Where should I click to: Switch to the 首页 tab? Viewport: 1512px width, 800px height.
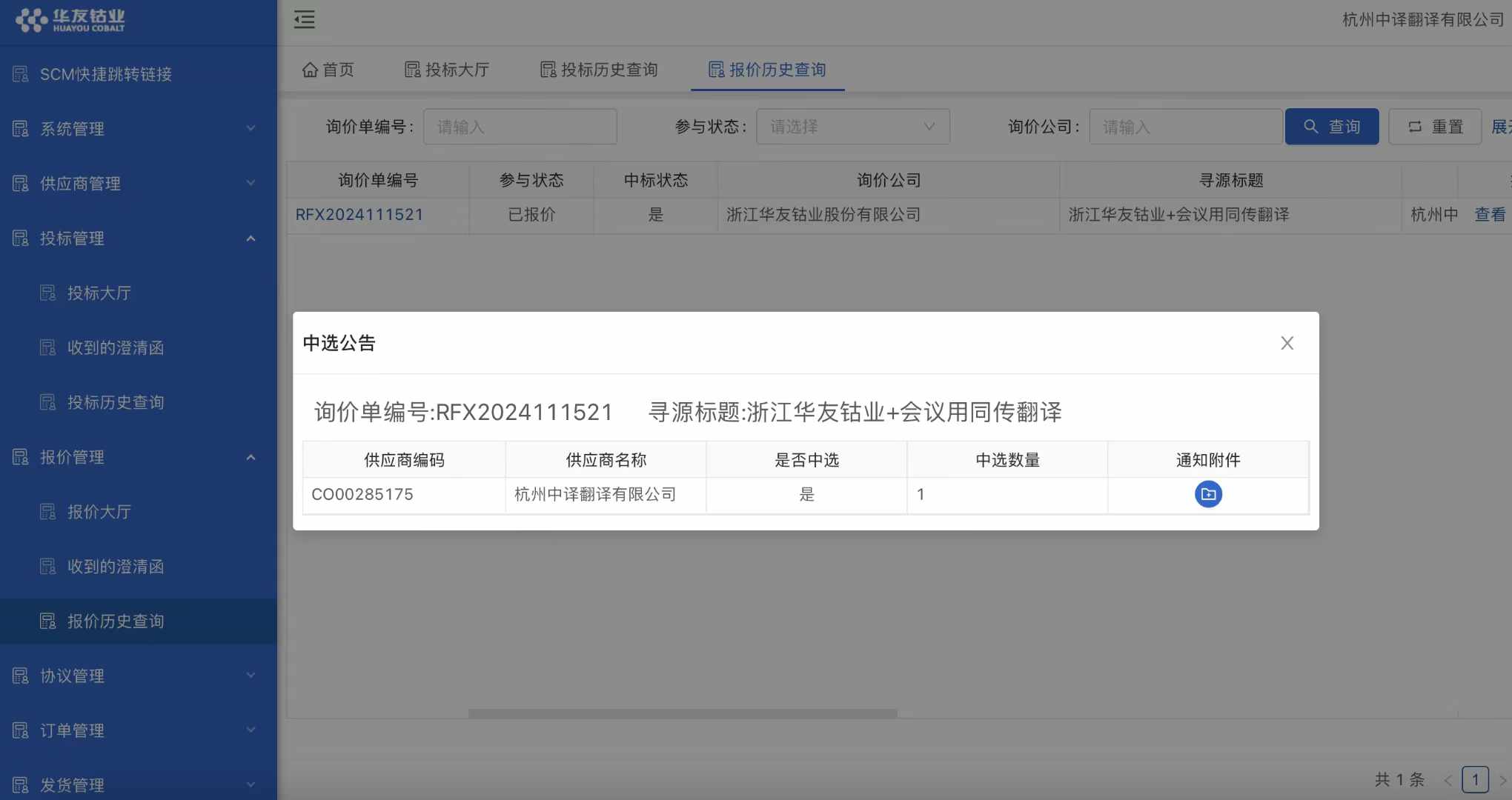pos(328,70)
